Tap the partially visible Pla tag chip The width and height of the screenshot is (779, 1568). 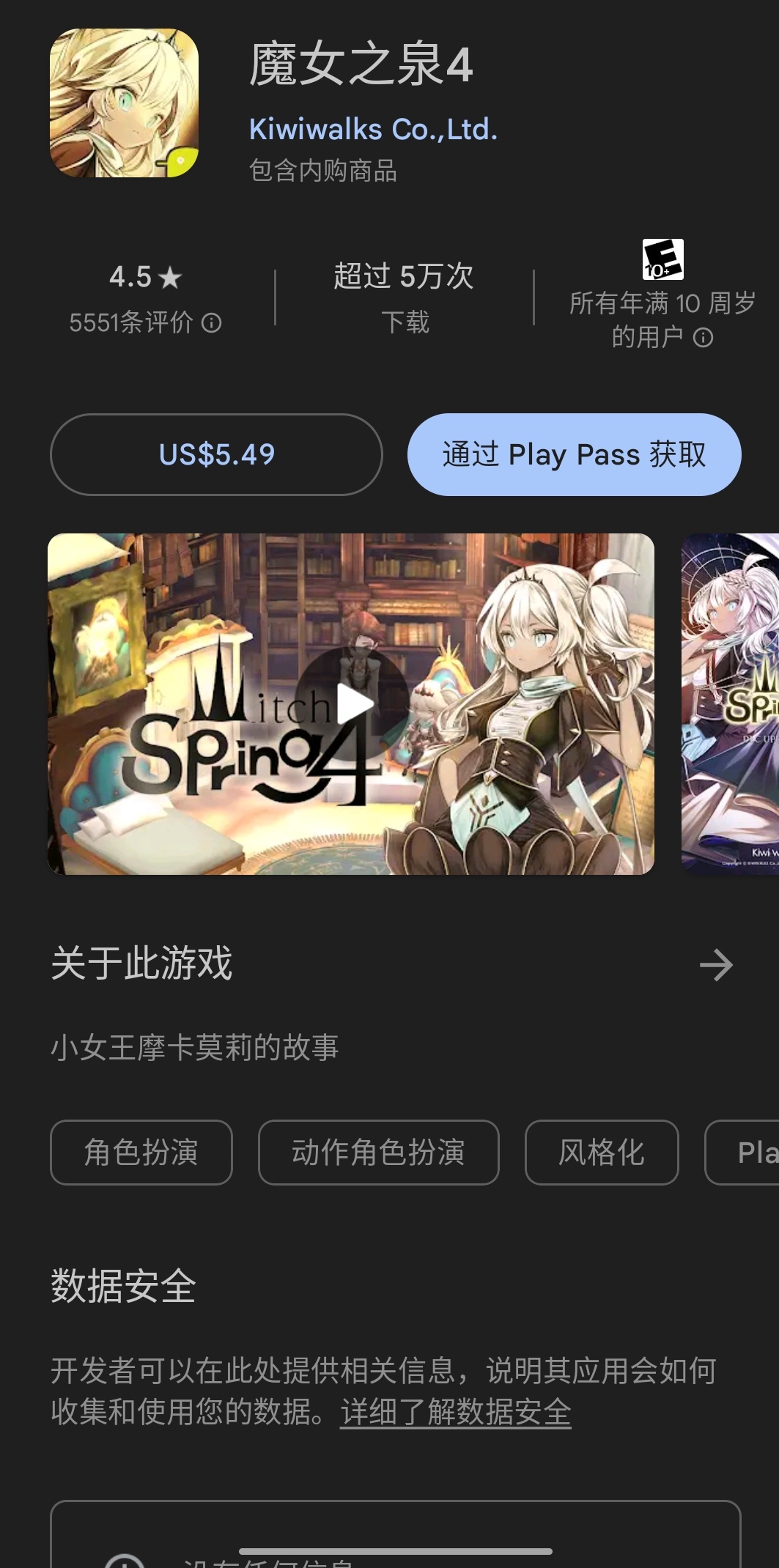tap(742, 1153)
